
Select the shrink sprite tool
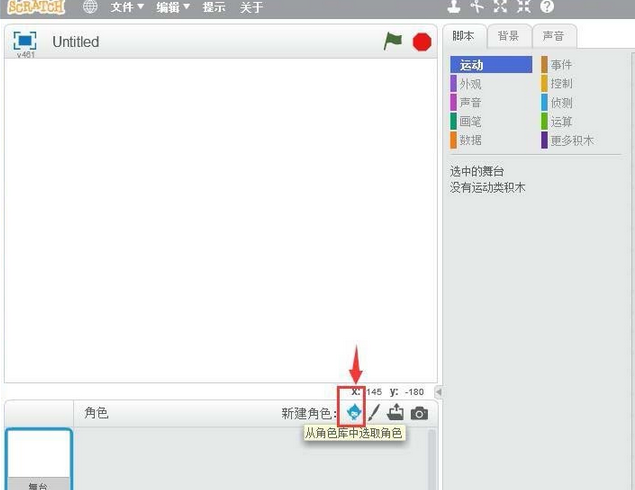(524, 6)
